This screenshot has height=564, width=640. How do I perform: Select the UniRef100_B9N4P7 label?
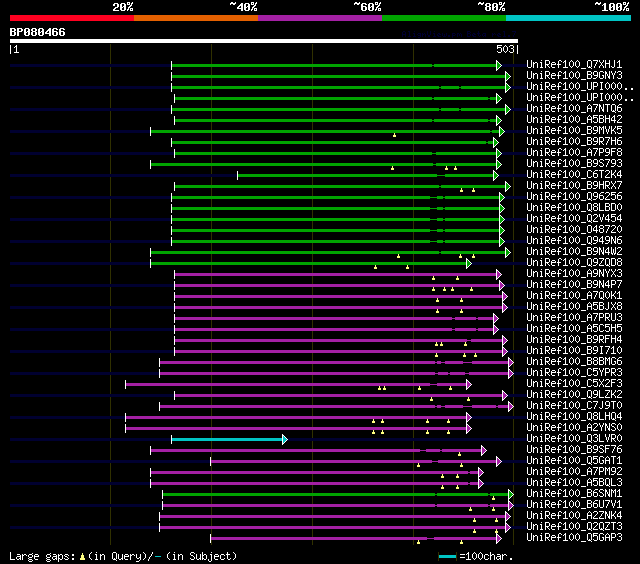[574, 285]
